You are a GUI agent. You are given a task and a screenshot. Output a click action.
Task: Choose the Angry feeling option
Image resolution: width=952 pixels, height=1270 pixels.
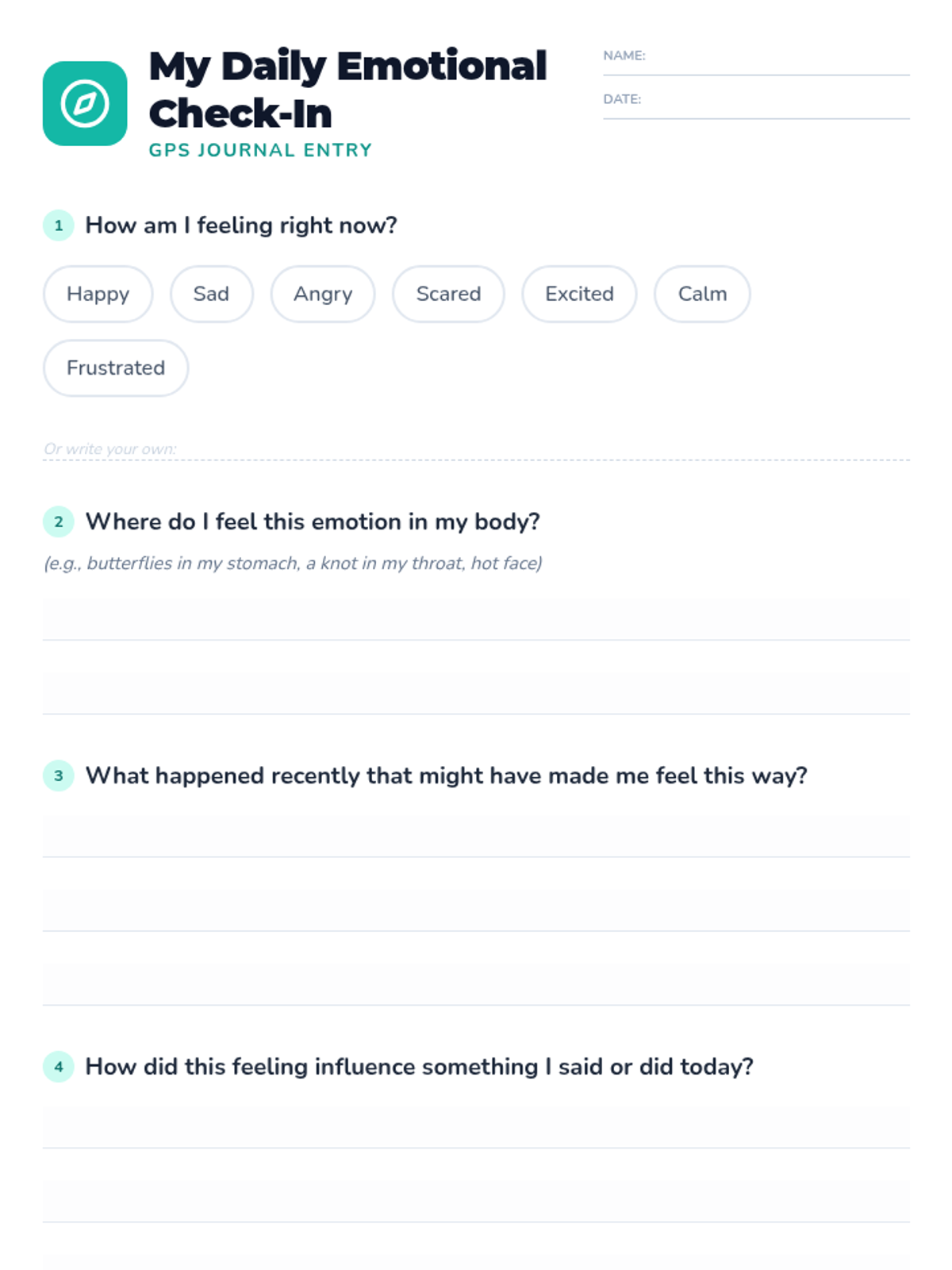322,294
